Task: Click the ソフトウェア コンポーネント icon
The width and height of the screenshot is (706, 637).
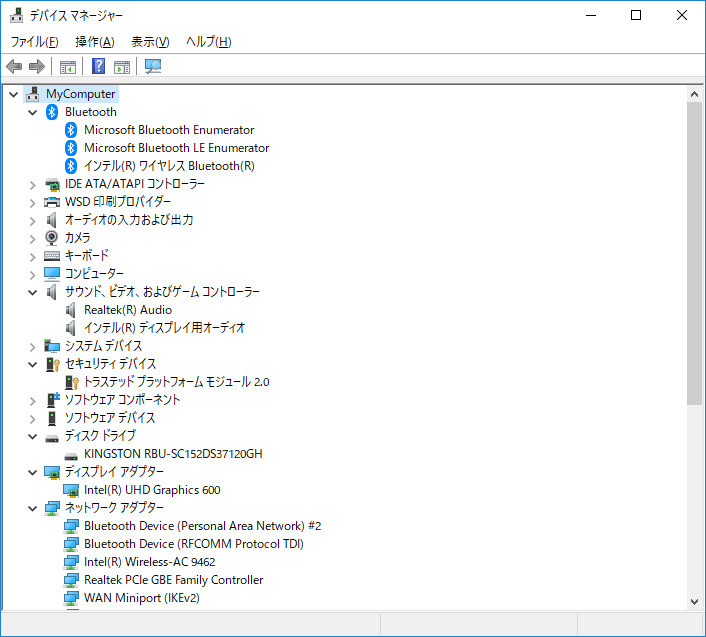Action: pyautogui.click(x=53, y=400)
